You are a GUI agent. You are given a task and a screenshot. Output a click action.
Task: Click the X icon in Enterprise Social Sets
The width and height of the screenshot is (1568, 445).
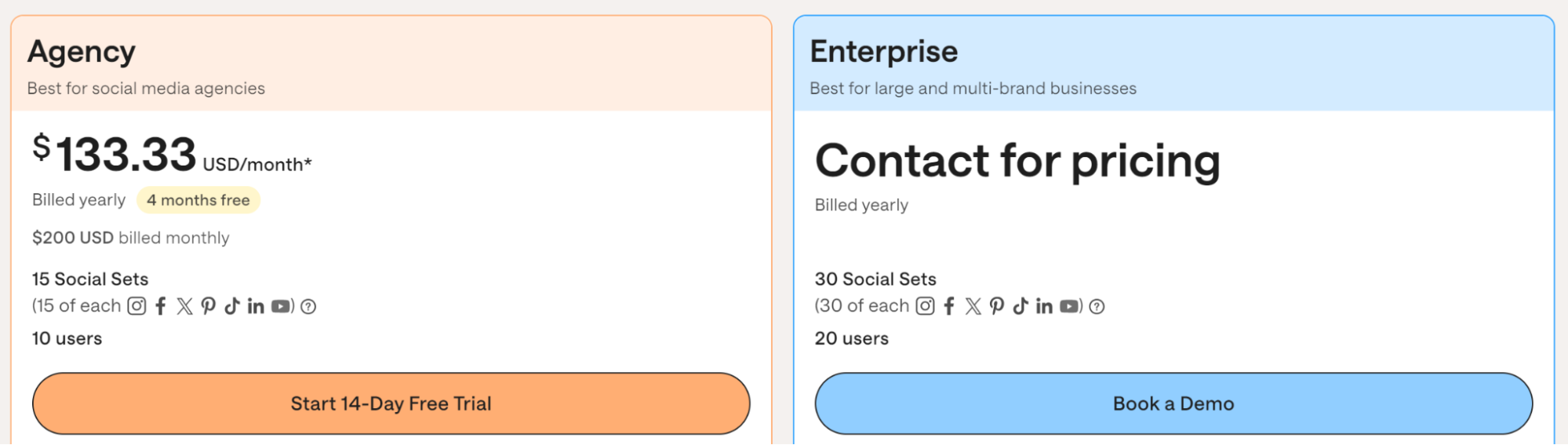(x=973, y=306)
